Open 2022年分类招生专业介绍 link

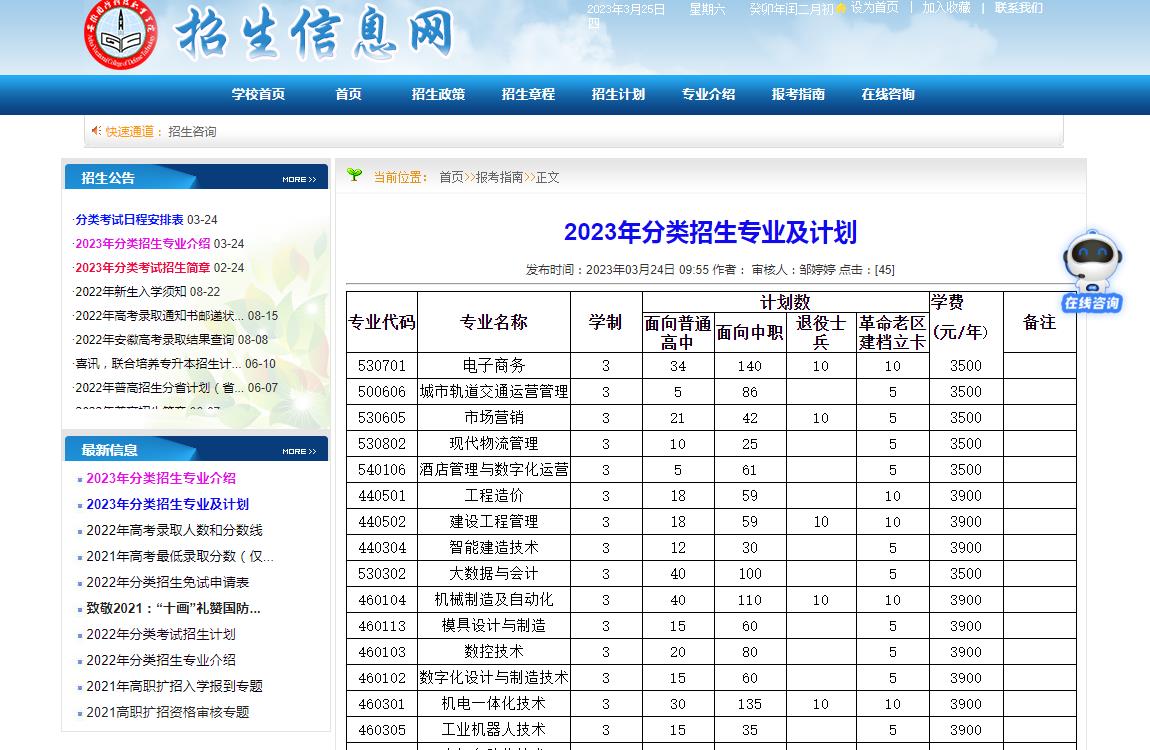pos(161,660)
